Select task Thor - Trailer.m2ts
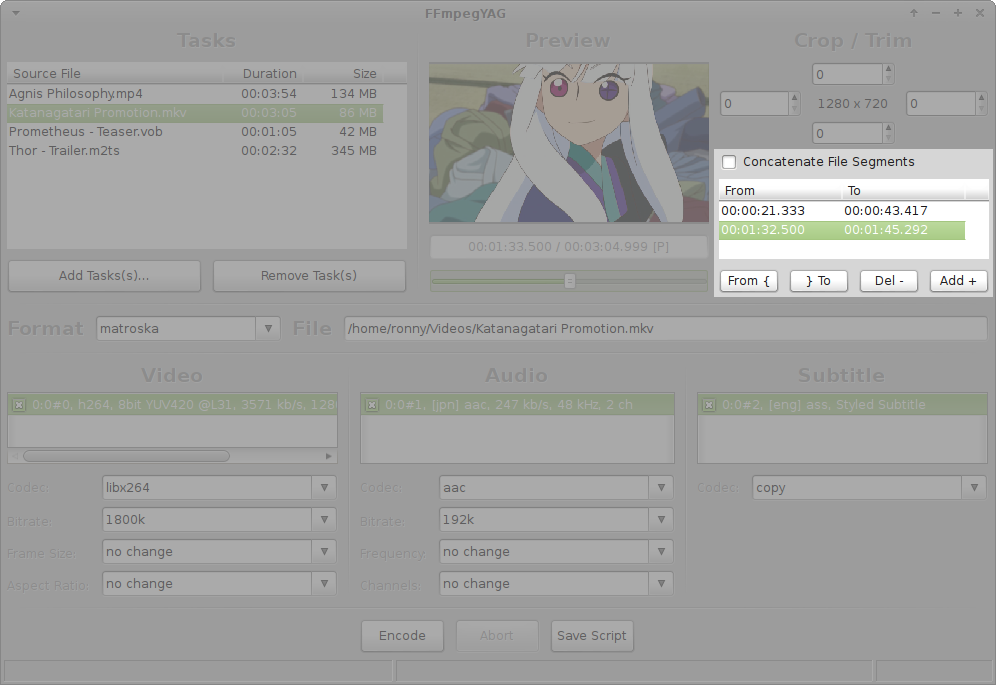This screenshot has height=685, width=996. tap(195, 151)
